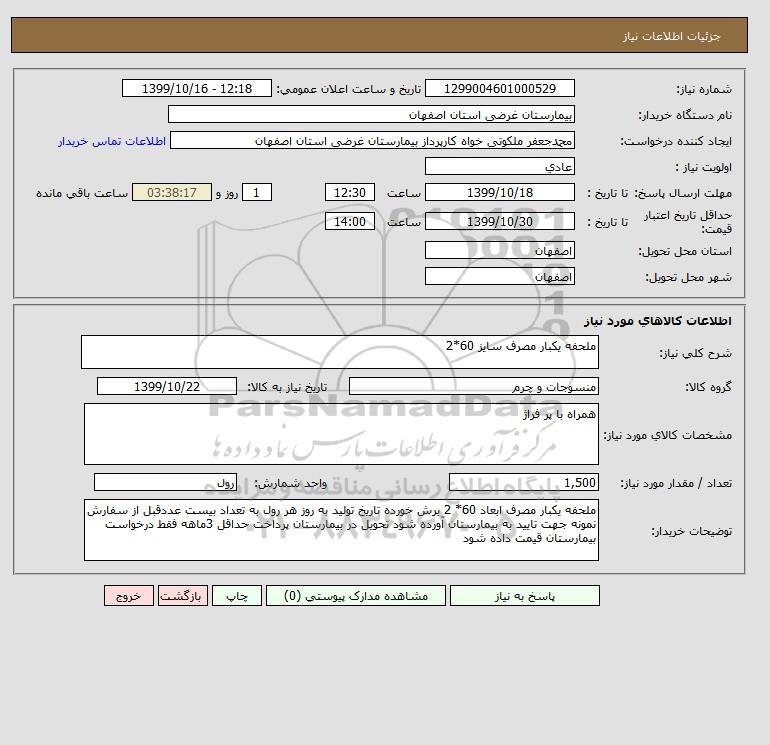Screen dimensions: 770x745
Task: Click price validity date 1399/10/30
Action: click(499, 221)
